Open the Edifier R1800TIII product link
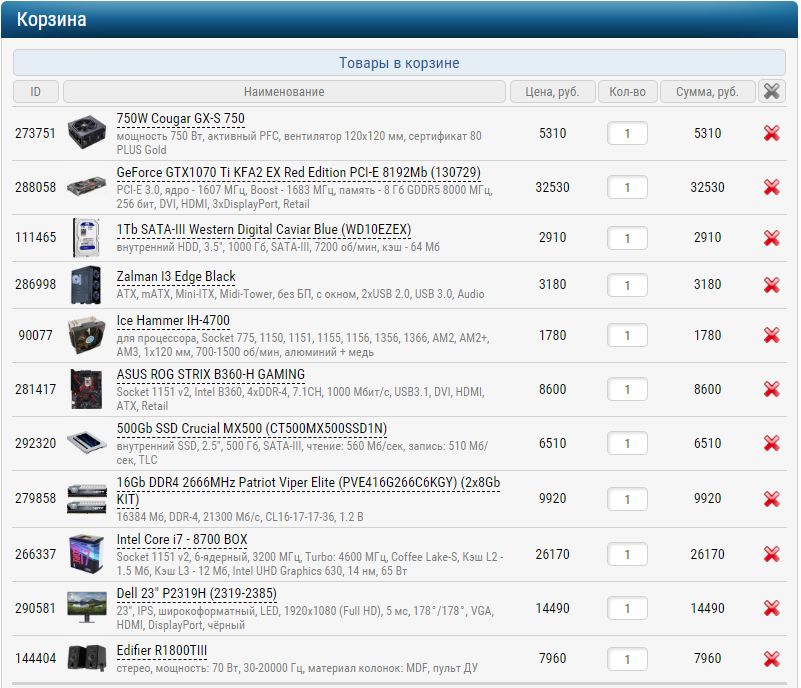This screenshot has width=801, height=688. (x=162, y=651)
